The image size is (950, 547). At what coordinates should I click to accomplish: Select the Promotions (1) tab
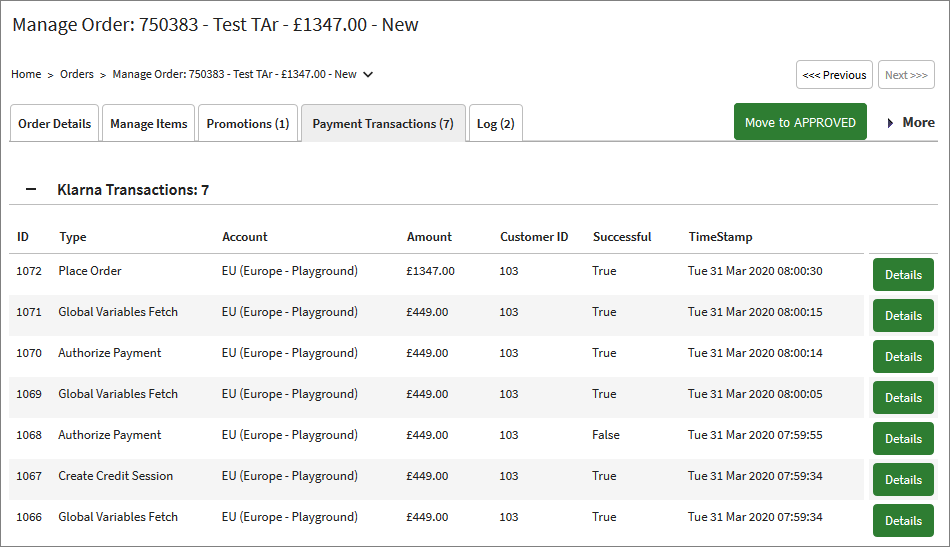(248, 124)
